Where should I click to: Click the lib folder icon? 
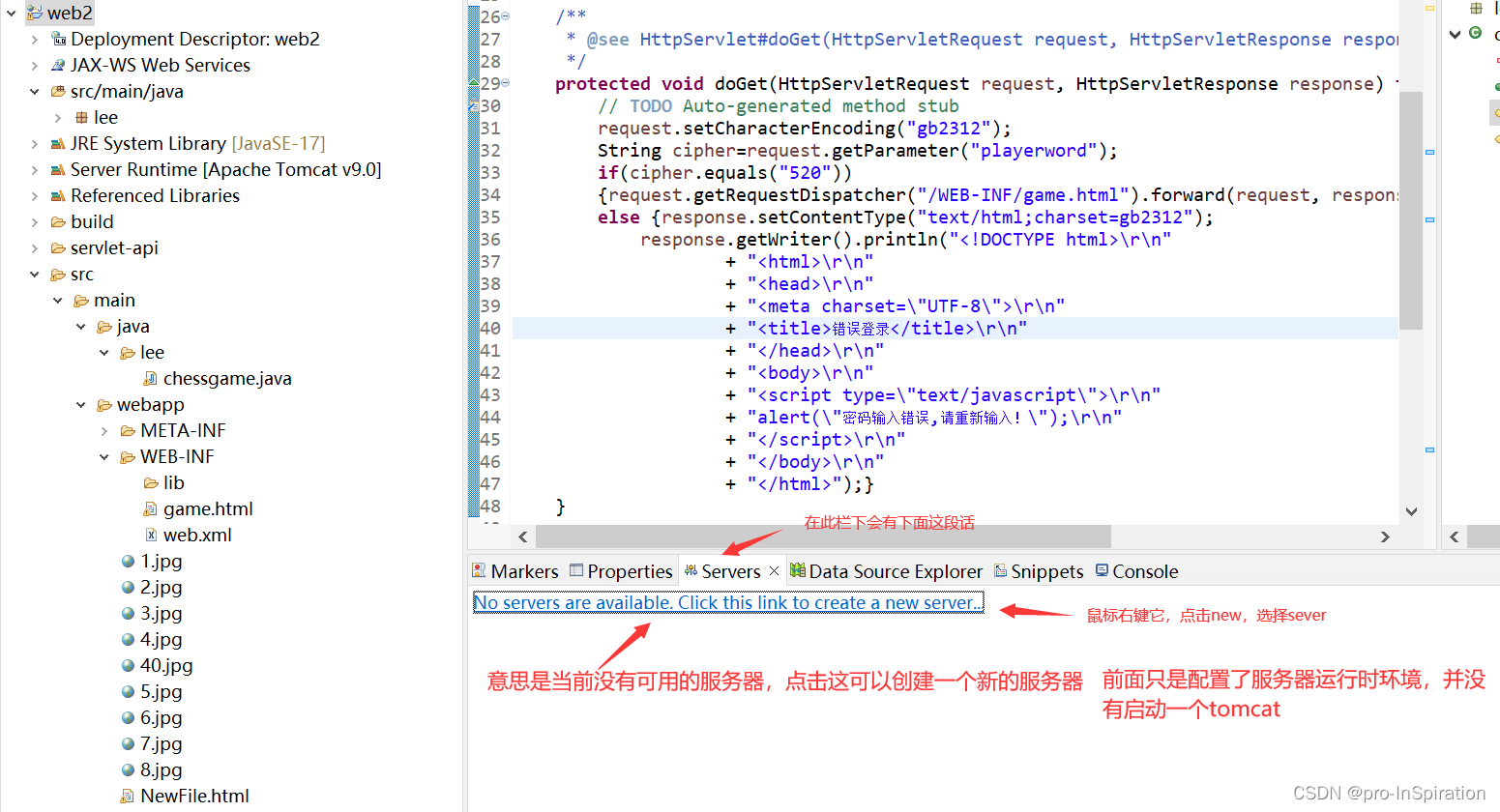coord(151,482)
